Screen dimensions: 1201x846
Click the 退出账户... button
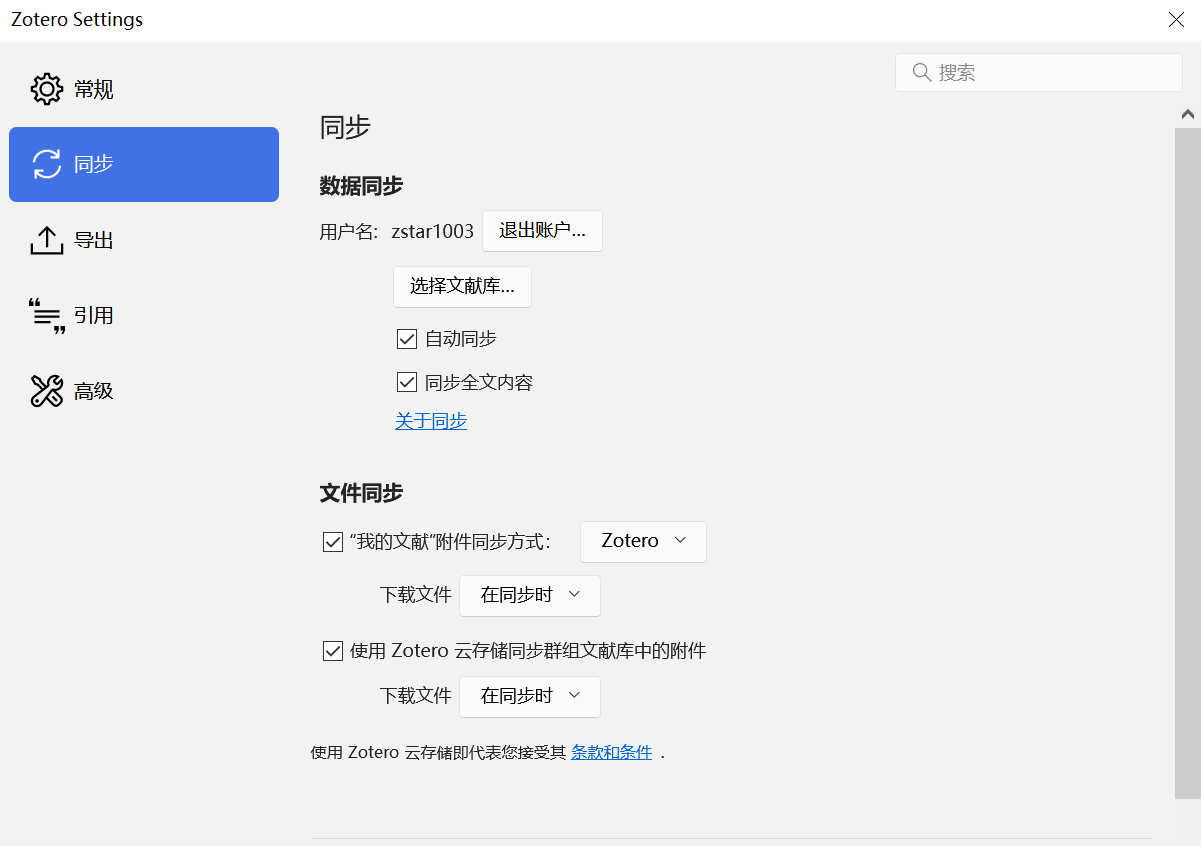(x=542, y=231)
